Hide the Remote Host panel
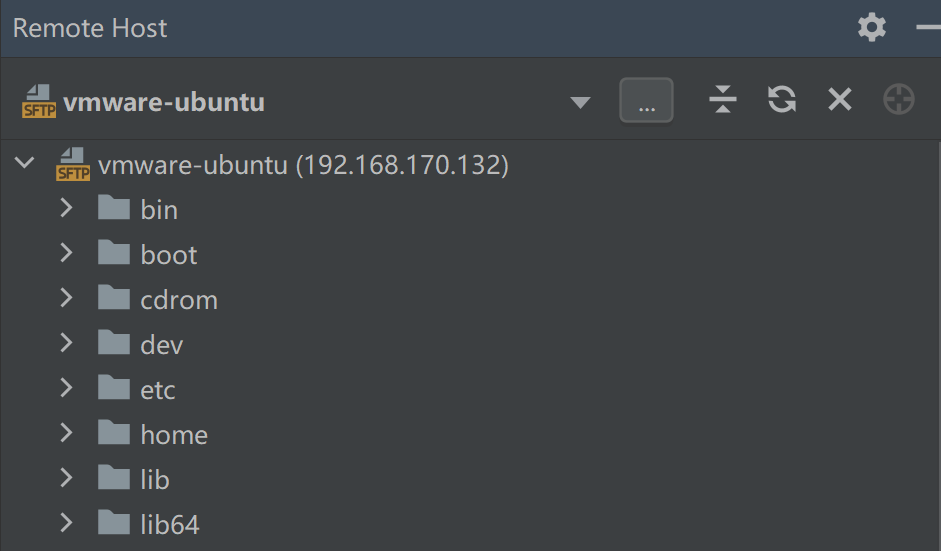This screenshot has height=551, width=941. pyautogui.click(x=929, y=27)
